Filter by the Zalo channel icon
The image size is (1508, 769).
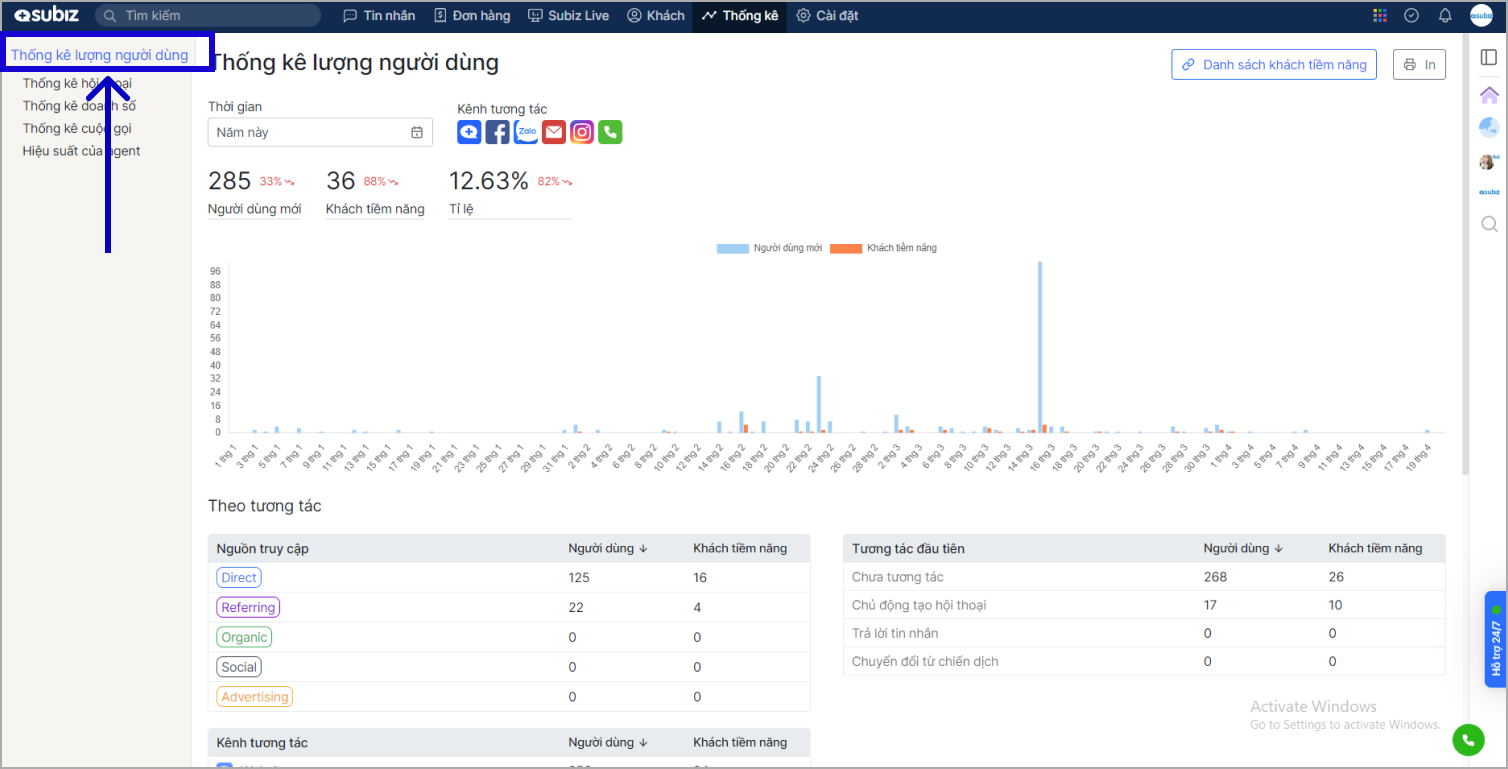tap(526, 132)
